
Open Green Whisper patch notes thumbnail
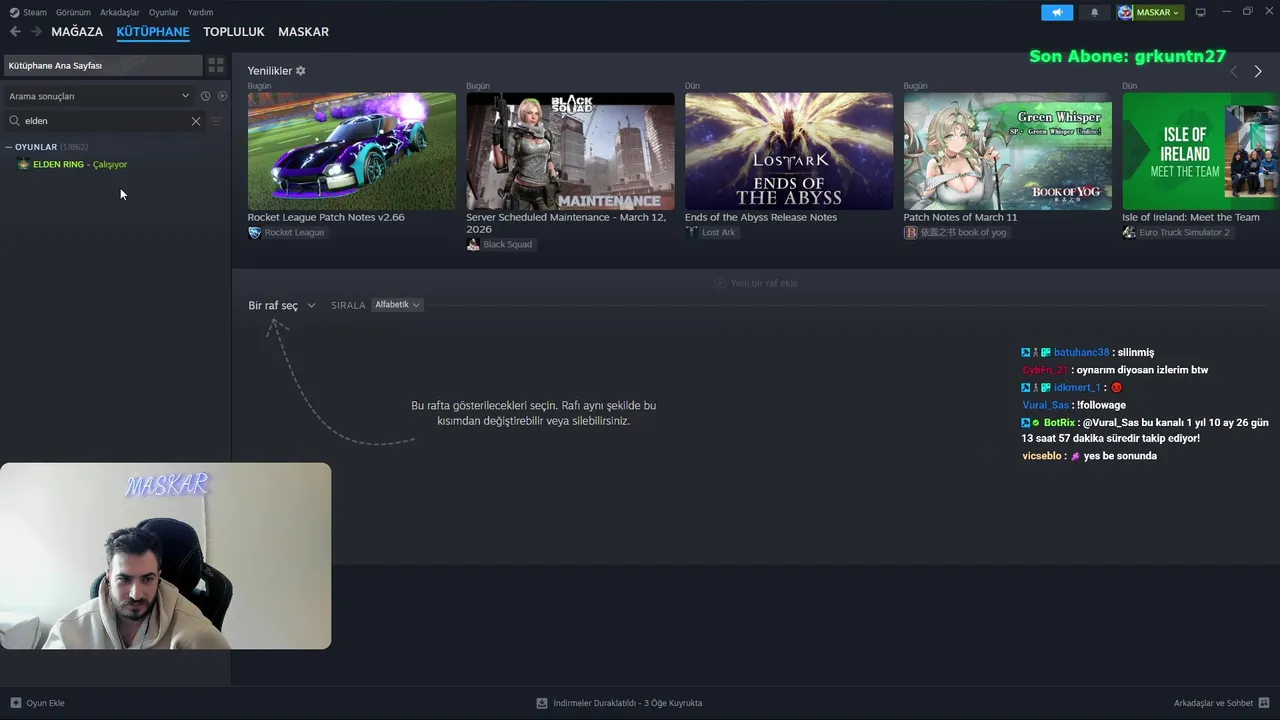(1007, 151)
